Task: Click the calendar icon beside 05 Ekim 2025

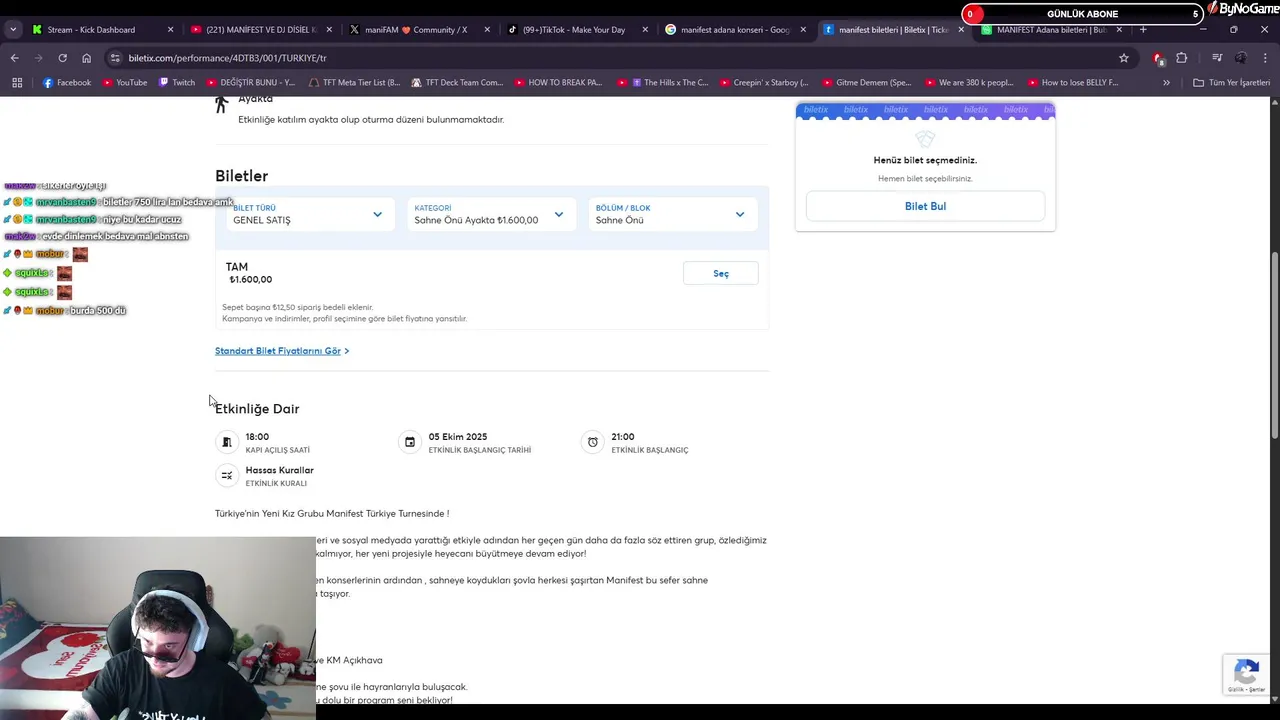Action: (x=409, y=442)
